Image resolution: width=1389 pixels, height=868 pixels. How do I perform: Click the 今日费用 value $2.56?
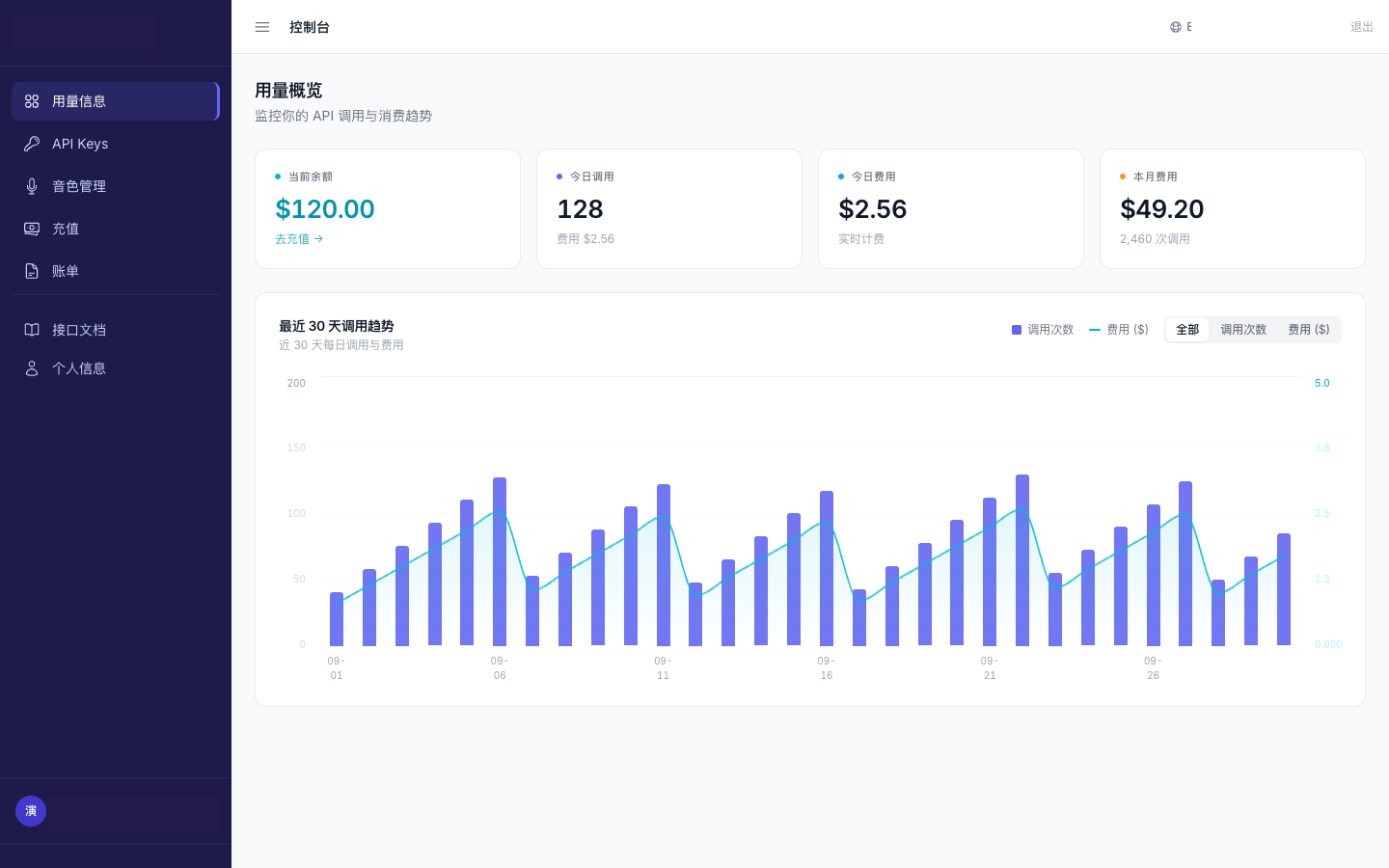tap(873, 209)
